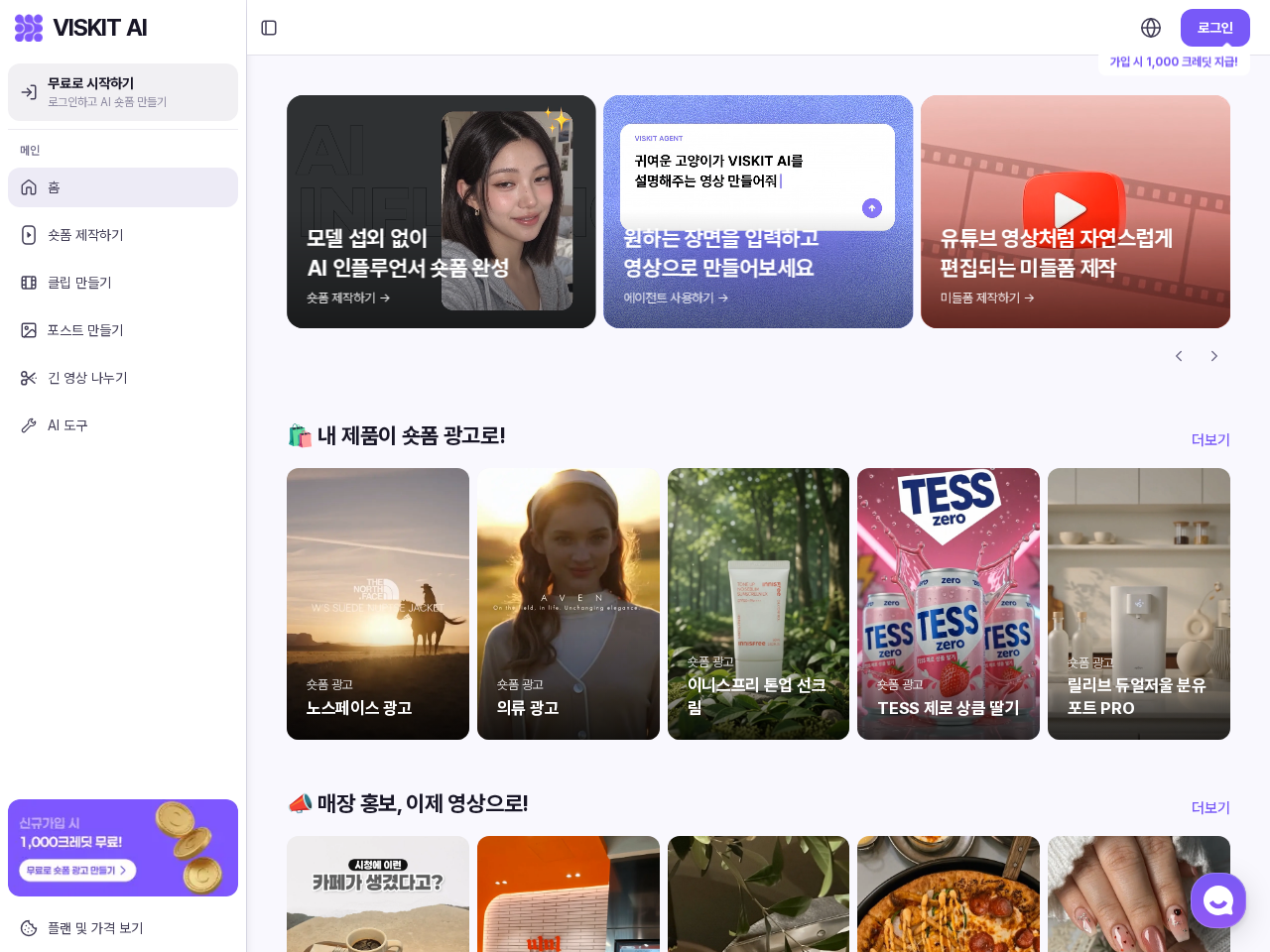
Task: Click the 숏폼 제작하기 play icon
Action: point(29,235)
